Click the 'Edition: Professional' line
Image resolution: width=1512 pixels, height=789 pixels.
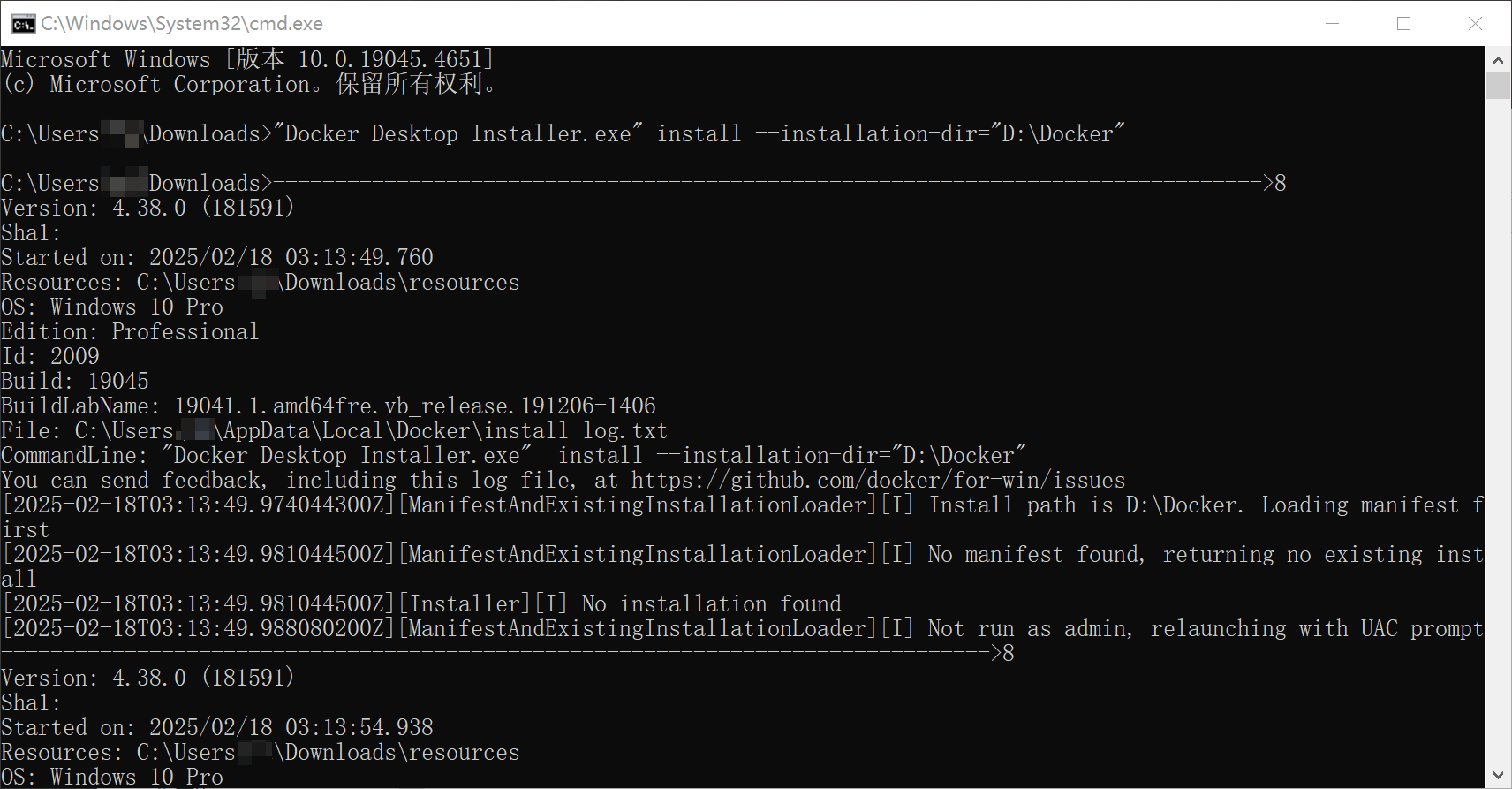click(x=130, y=332)
